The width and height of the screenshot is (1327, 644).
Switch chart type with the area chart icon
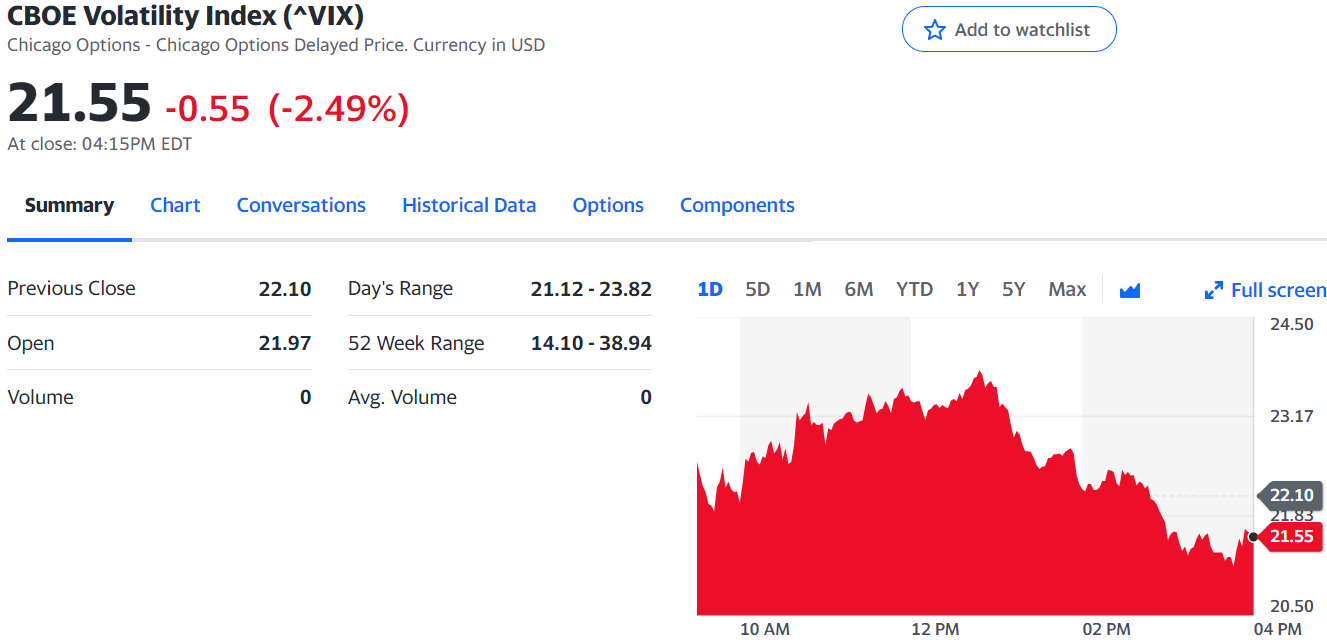[1130, 290]
